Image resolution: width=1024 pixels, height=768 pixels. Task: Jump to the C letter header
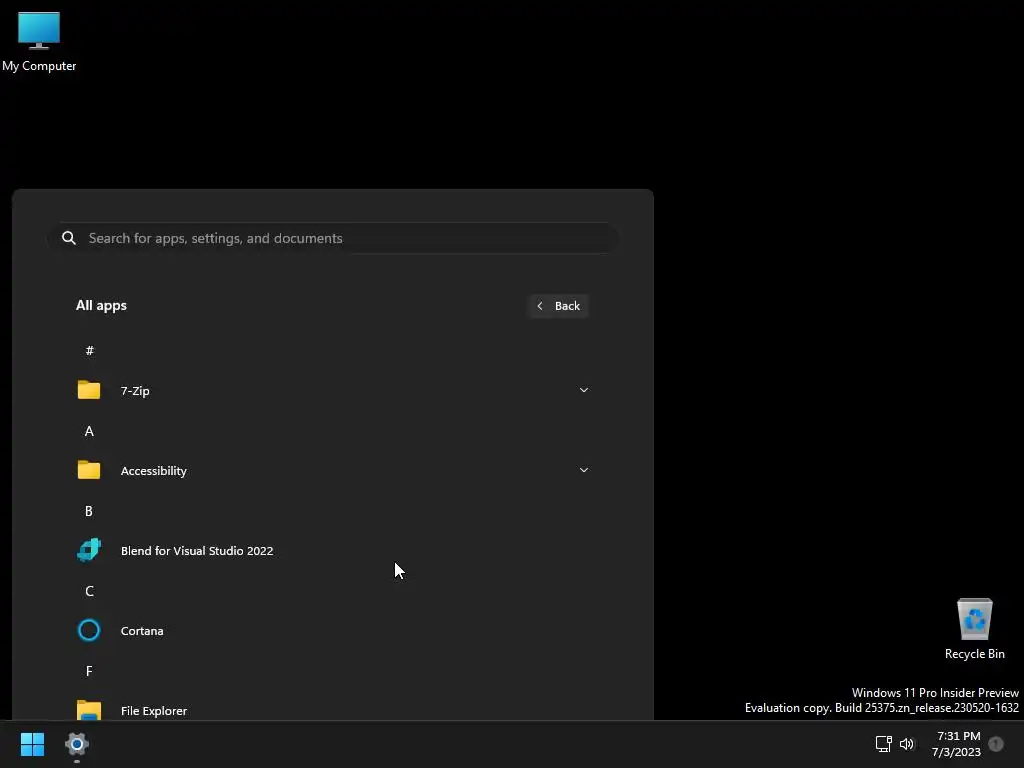point(89,591)
